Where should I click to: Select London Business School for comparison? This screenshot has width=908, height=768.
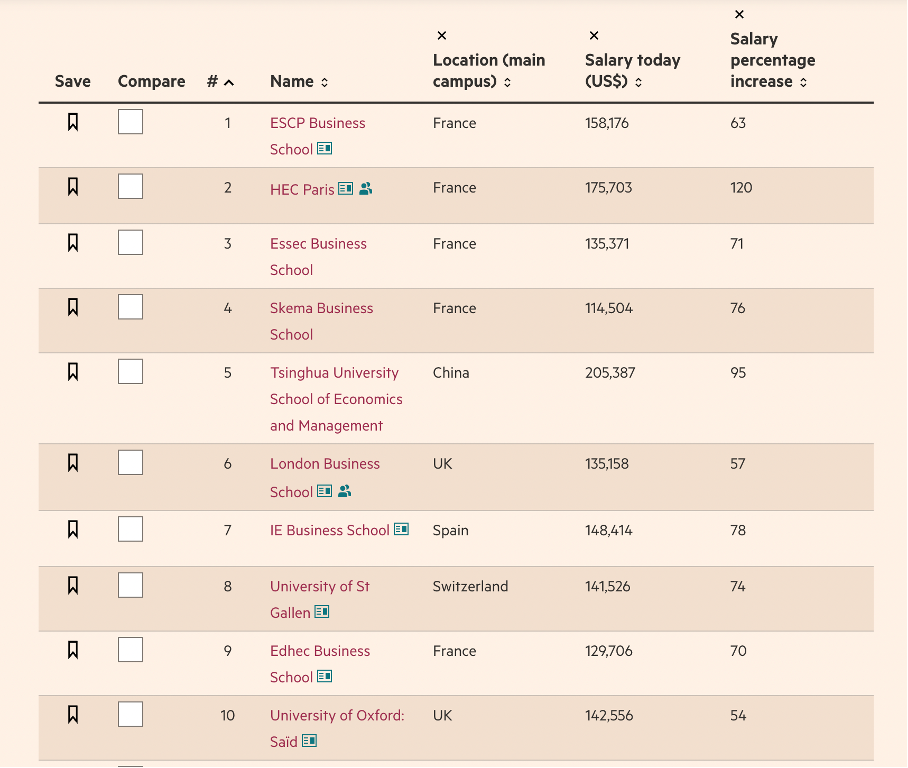coord(130,463)
